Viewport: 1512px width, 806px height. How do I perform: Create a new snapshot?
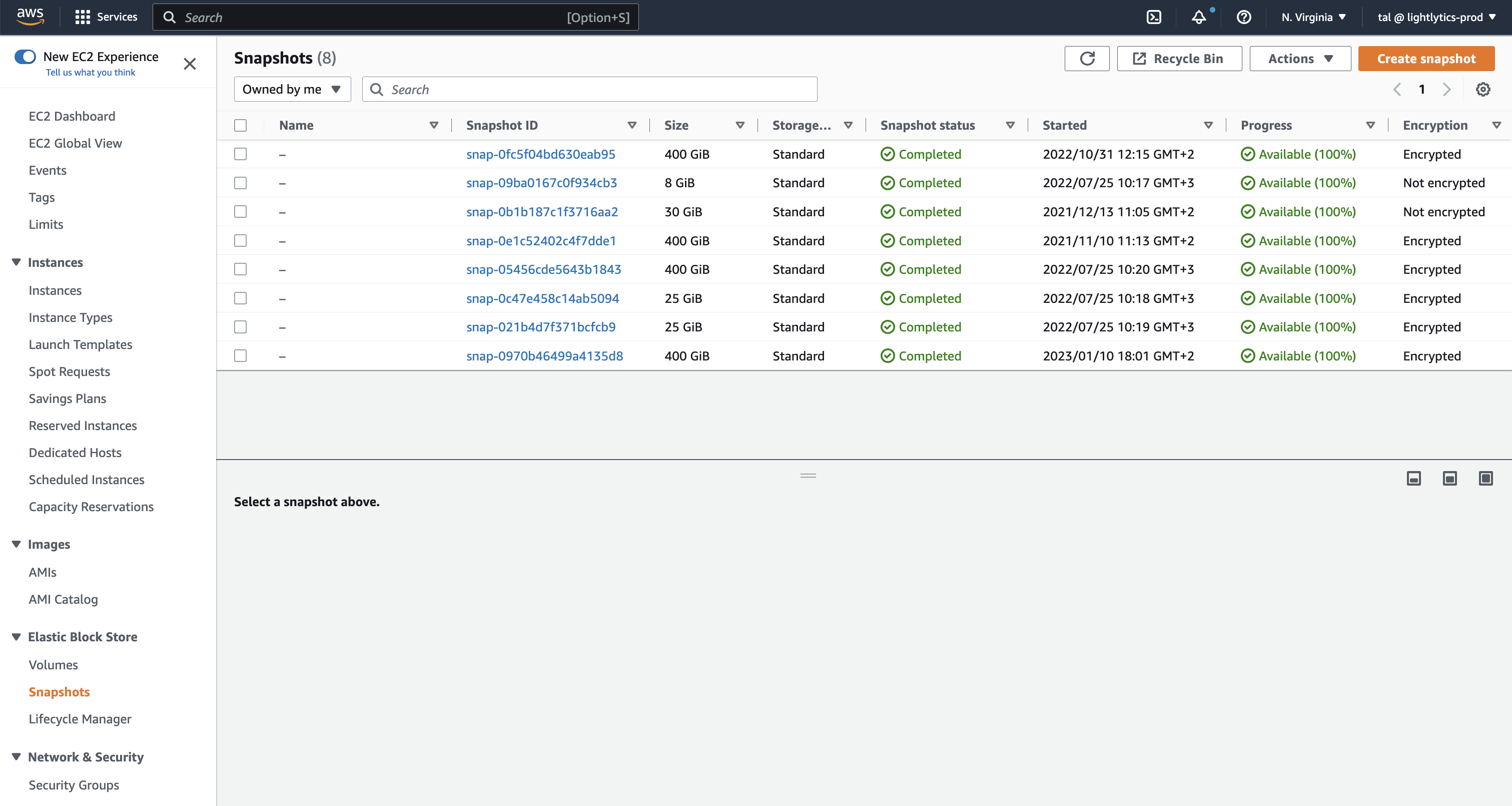(x=1426, y=58)
